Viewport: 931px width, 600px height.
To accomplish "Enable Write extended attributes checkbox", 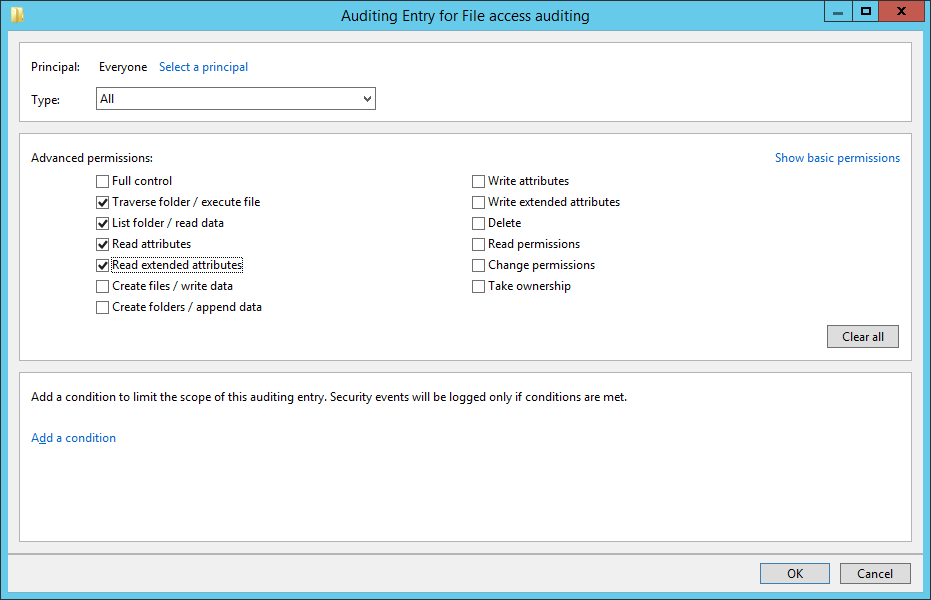I will (x=478, y=202).
